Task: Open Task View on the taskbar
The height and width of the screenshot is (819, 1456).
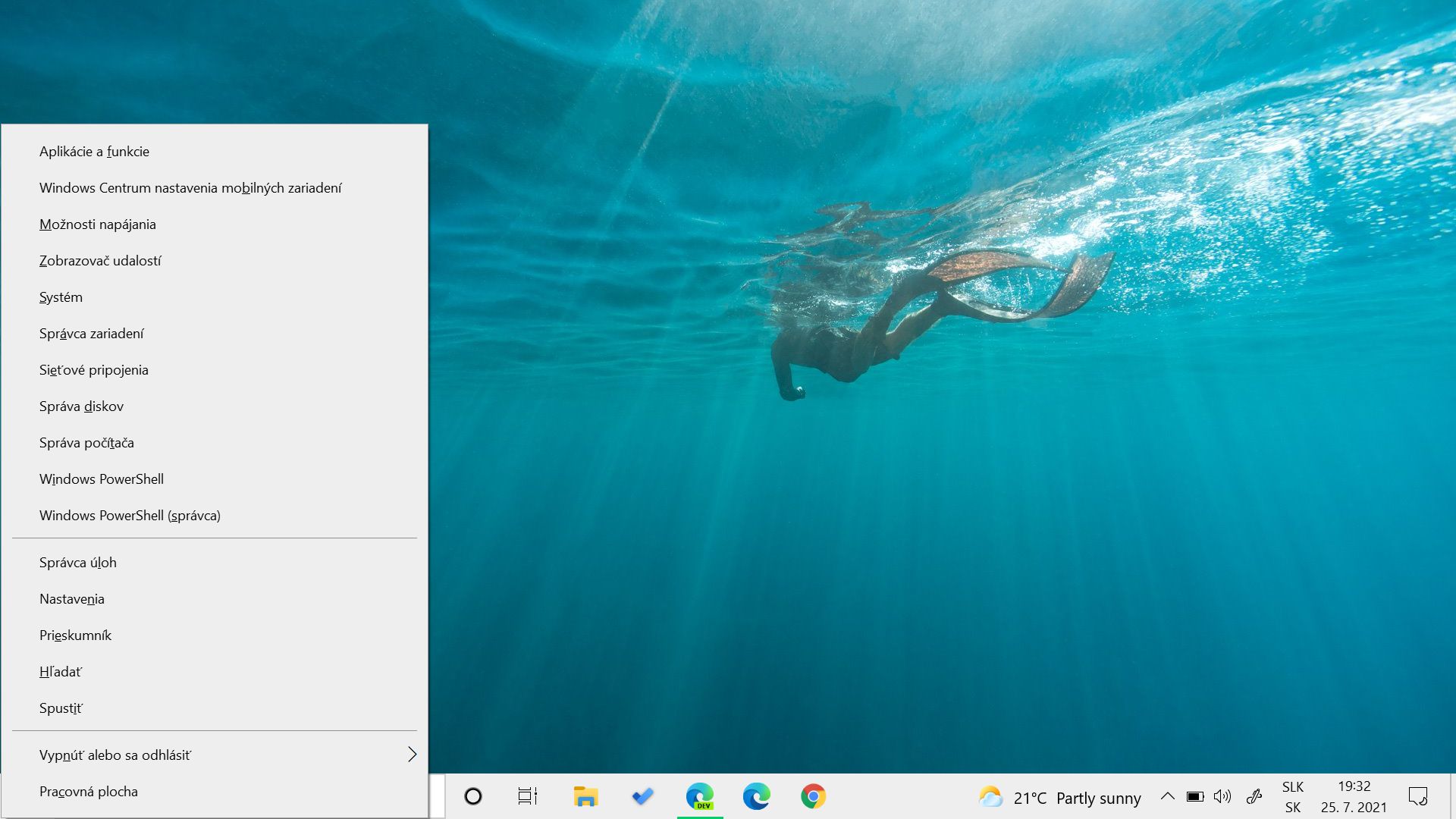Action: [x=528, y=796]
